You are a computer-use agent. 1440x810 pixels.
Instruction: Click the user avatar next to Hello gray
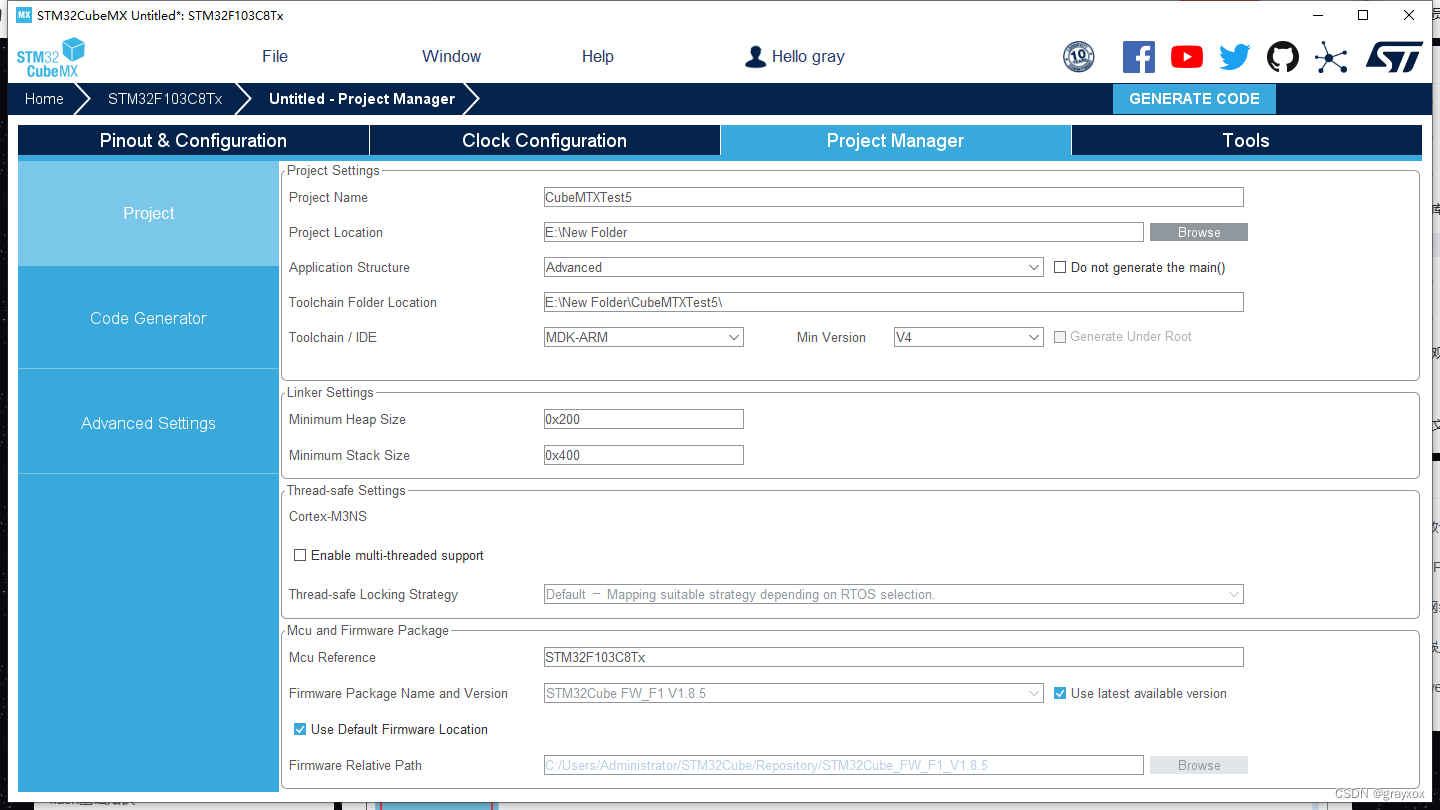tap(756, 57)
